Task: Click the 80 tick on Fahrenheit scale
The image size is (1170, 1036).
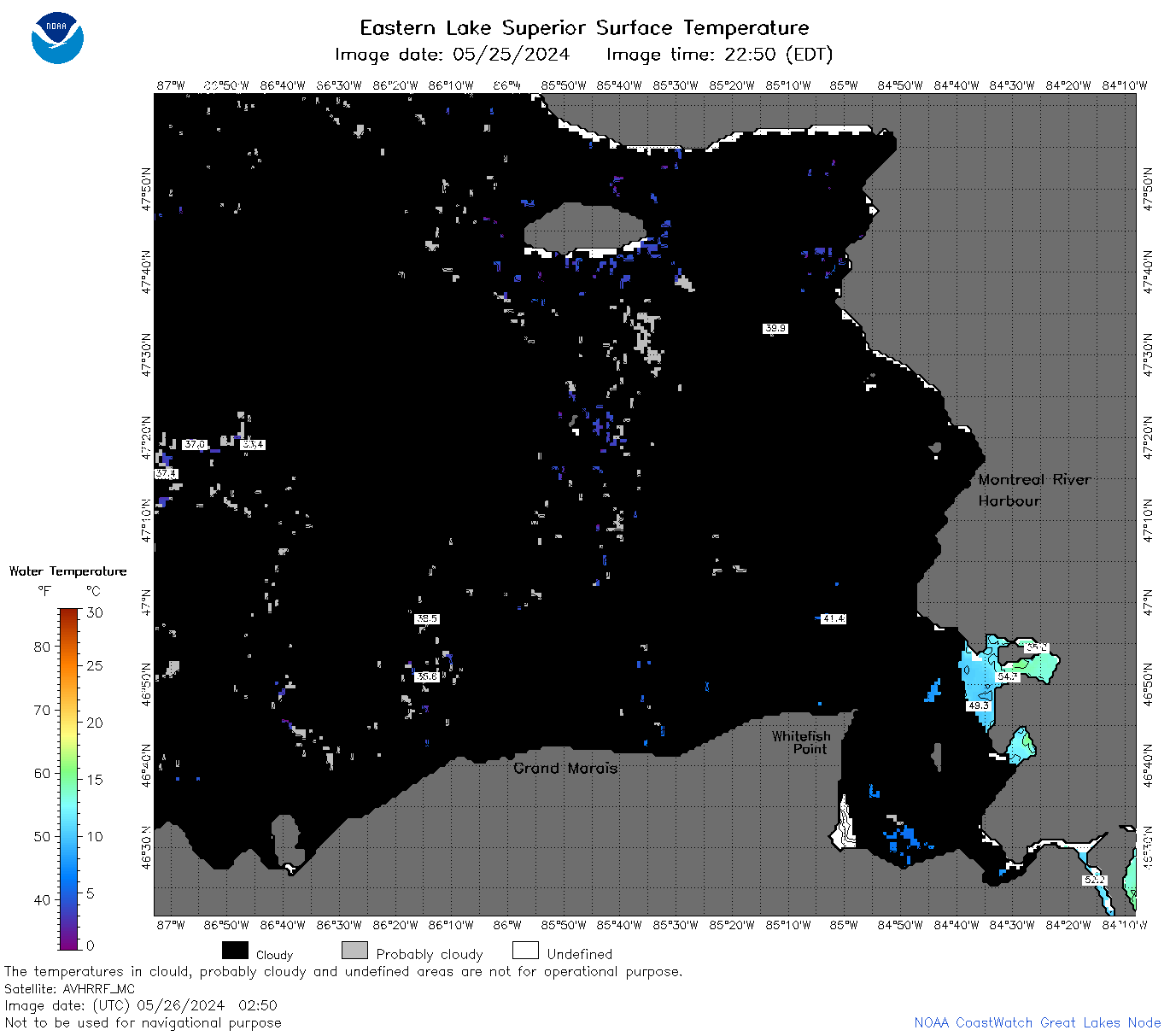Action: [x=42, y=647]
